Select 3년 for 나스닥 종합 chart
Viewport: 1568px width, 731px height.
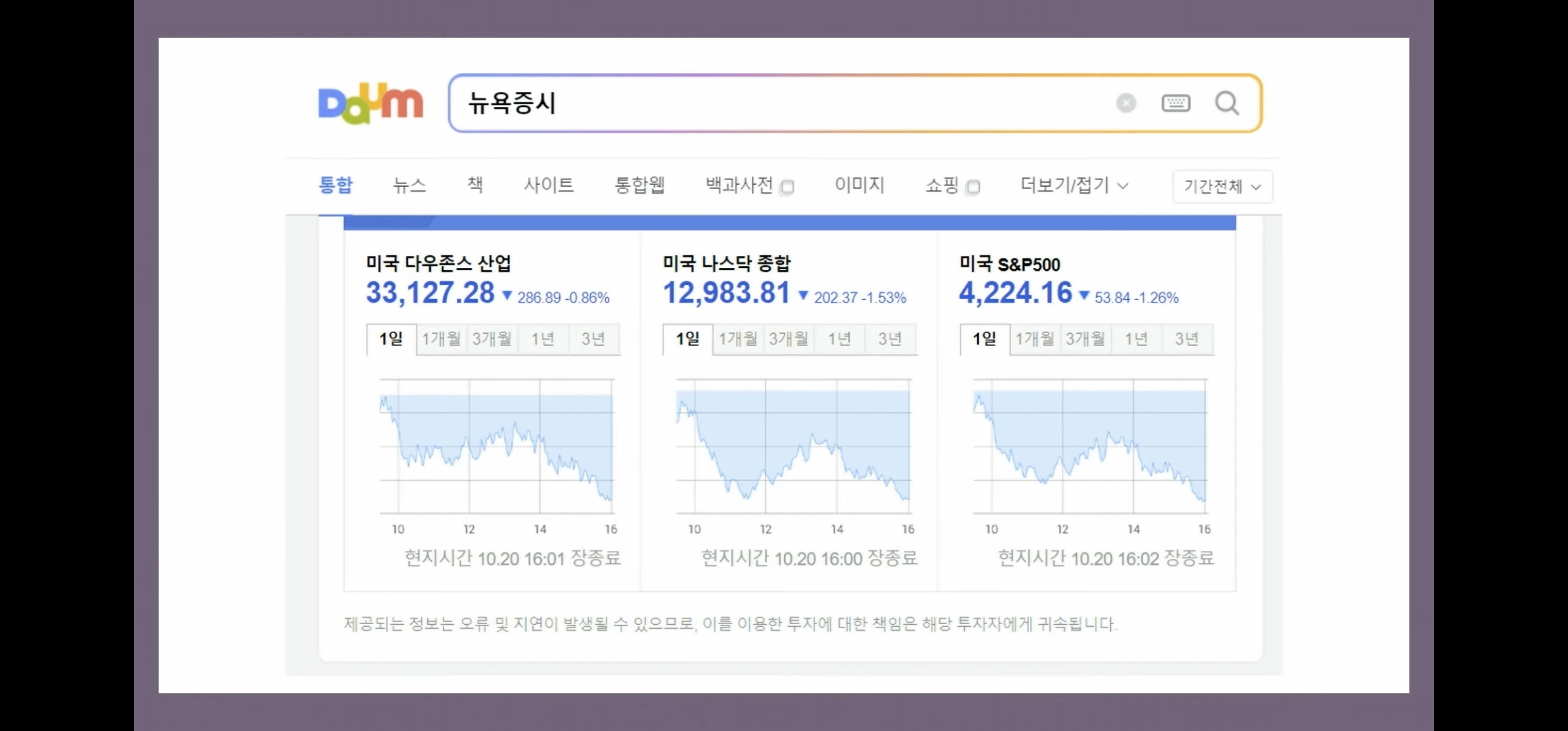(890, 339)
